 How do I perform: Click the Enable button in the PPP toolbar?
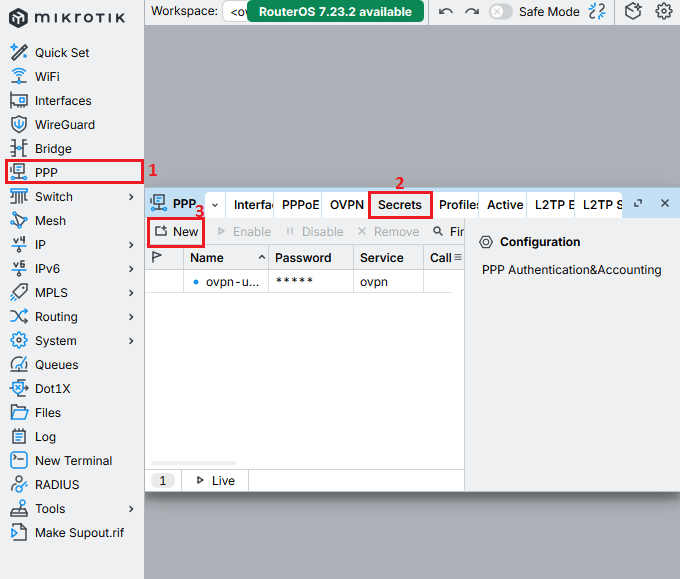point(244,232)
